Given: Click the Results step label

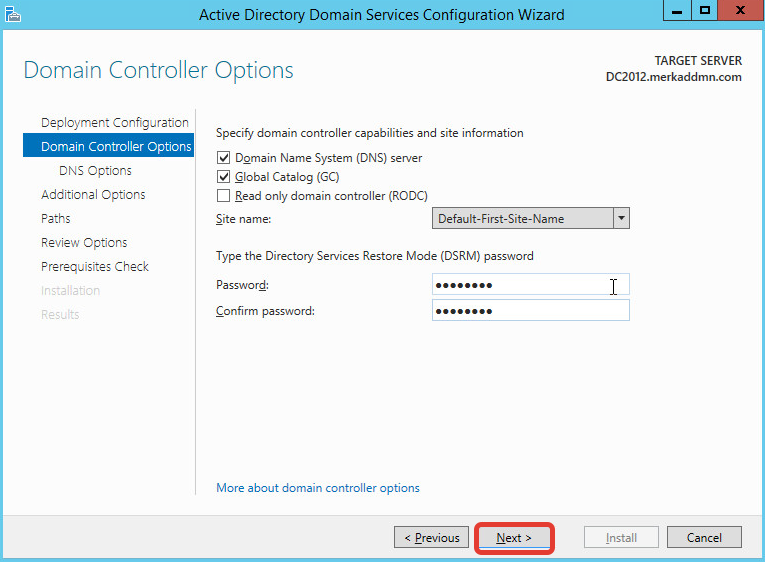Looking at the screenshot, I should point(60,315).
